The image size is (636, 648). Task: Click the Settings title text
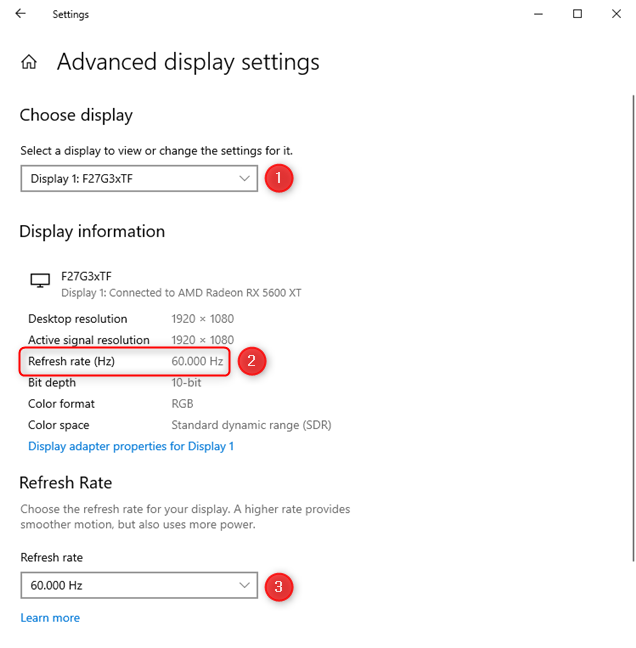71,14
